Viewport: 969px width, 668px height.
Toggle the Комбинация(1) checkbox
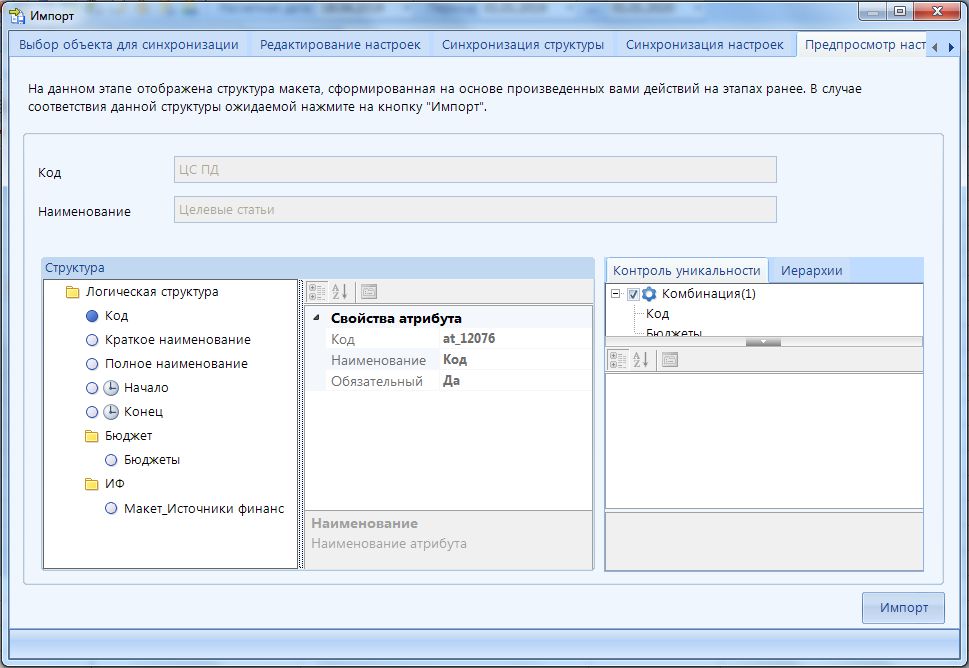pyautogui.click(x=633, y=294)
